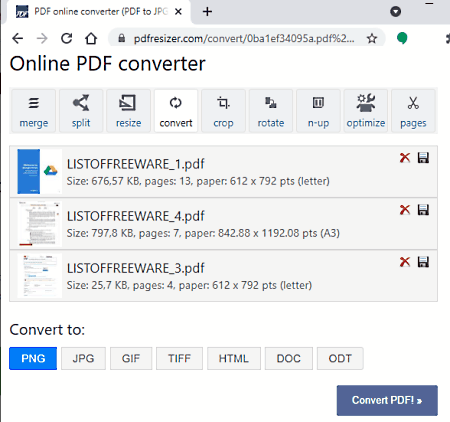The image size is (450, 422).
Task: Open the n-up tool
Action: [318, 111]
